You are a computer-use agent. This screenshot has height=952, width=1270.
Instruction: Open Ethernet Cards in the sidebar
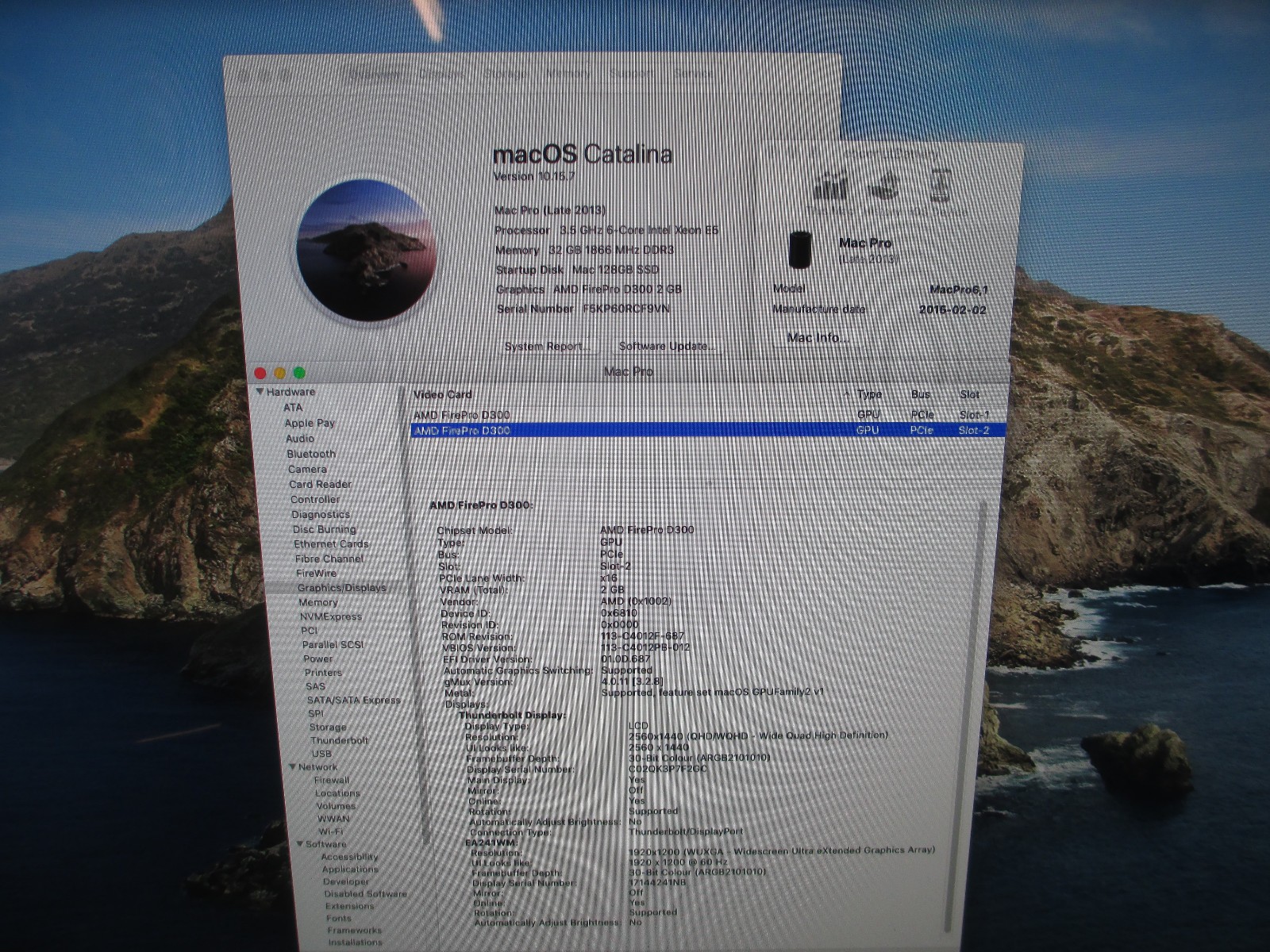pyautogui.click(x=331, y=543)
